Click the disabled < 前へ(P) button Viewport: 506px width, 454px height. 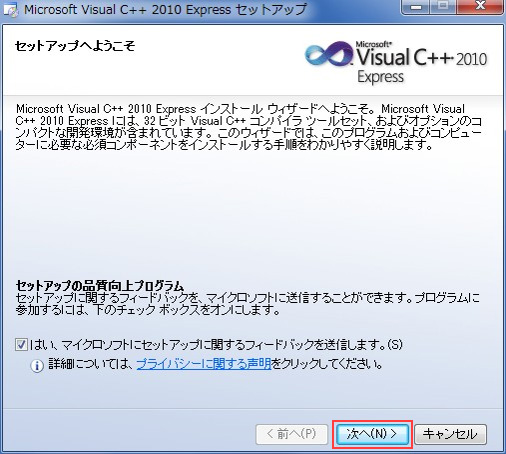tap(292, 434)
